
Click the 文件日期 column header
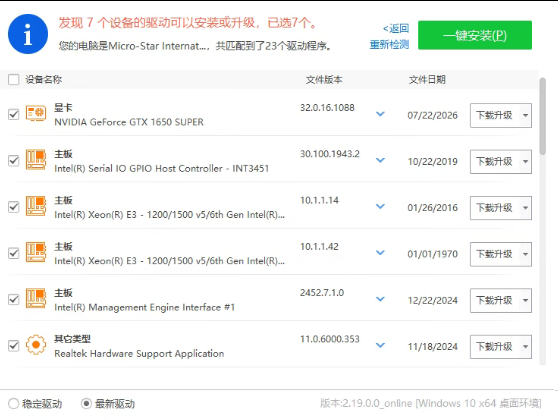[x=427, y=79]
